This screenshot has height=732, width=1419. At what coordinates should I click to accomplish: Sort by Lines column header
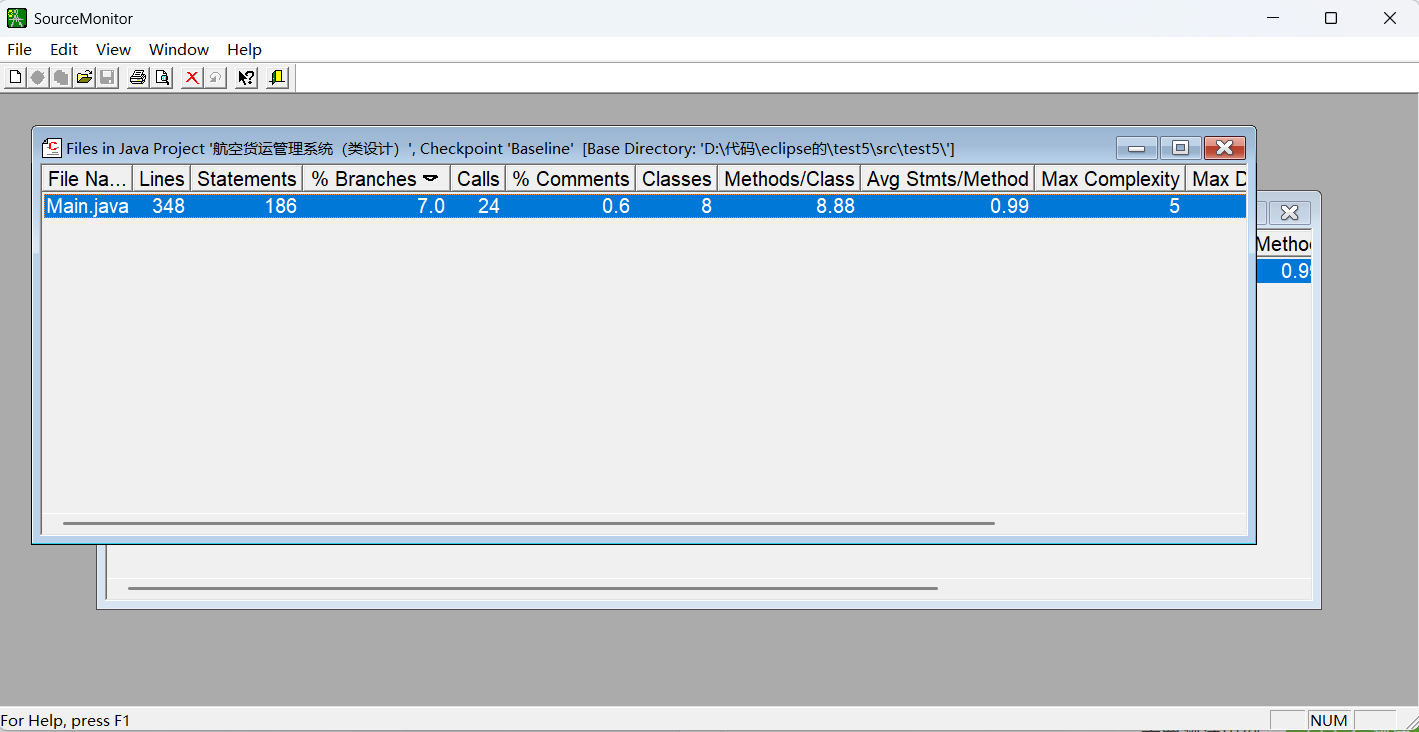click(x=162, y=179)
